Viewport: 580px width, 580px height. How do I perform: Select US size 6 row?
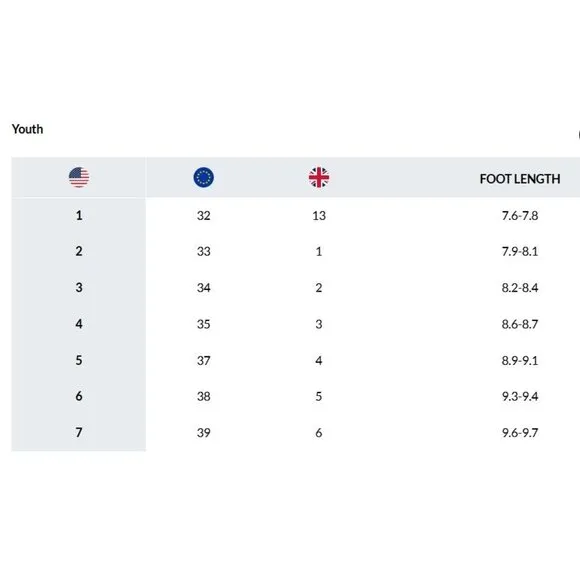(x=296, y=397)
